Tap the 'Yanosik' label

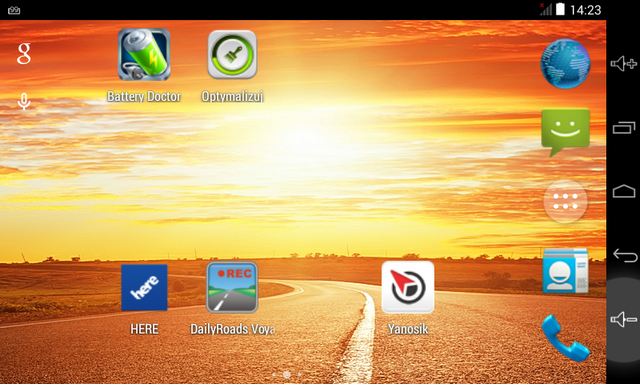pos(408,329)
